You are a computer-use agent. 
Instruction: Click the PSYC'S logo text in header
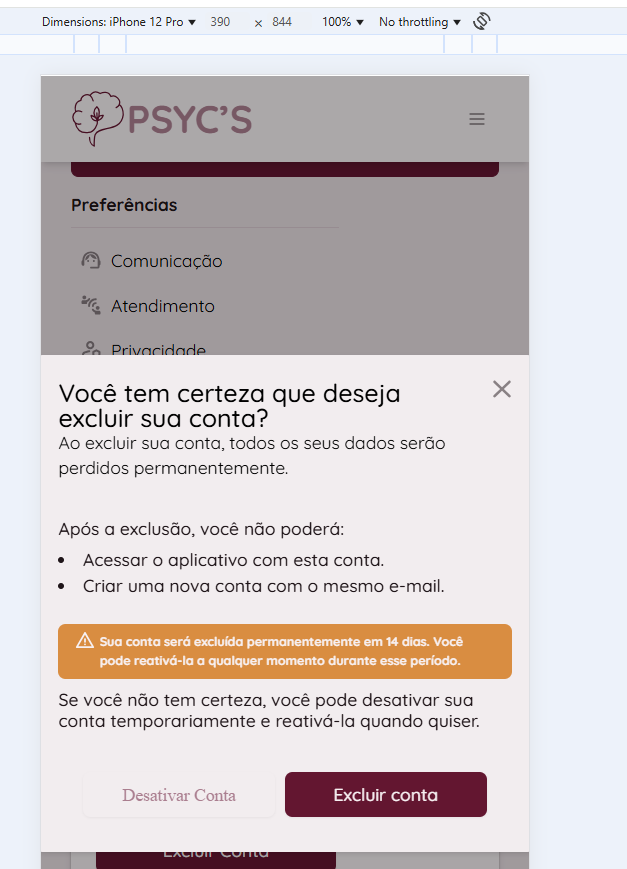coord(190,119)
